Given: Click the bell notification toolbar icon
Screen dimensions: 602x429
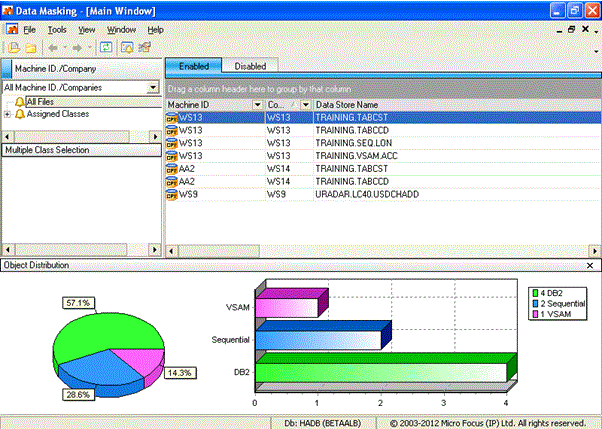Looking at the screenshot, I should (127, 47).
